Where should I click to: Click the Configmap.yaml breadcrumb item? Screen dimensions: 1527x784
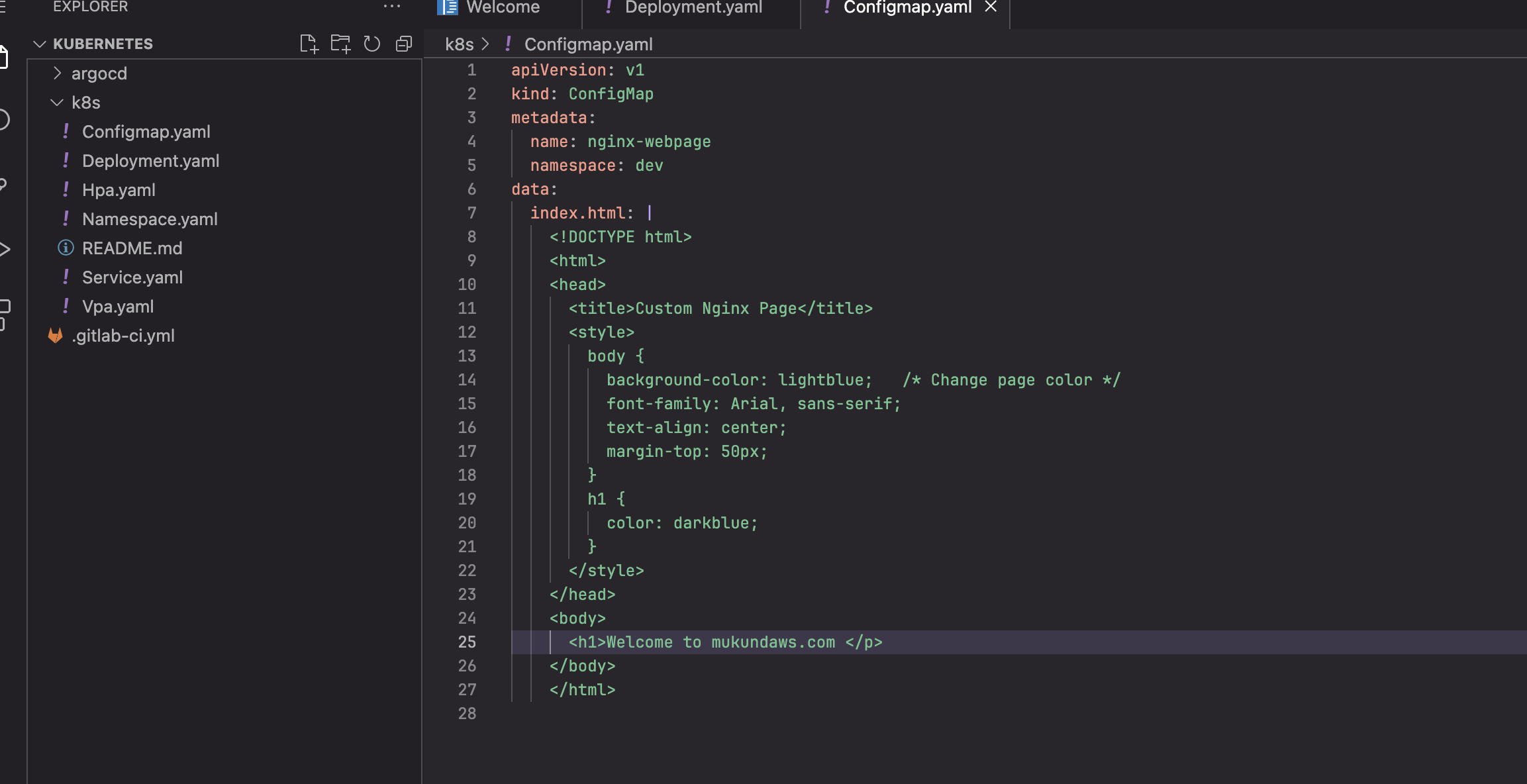pyautogui.click(x=588, y=44)
